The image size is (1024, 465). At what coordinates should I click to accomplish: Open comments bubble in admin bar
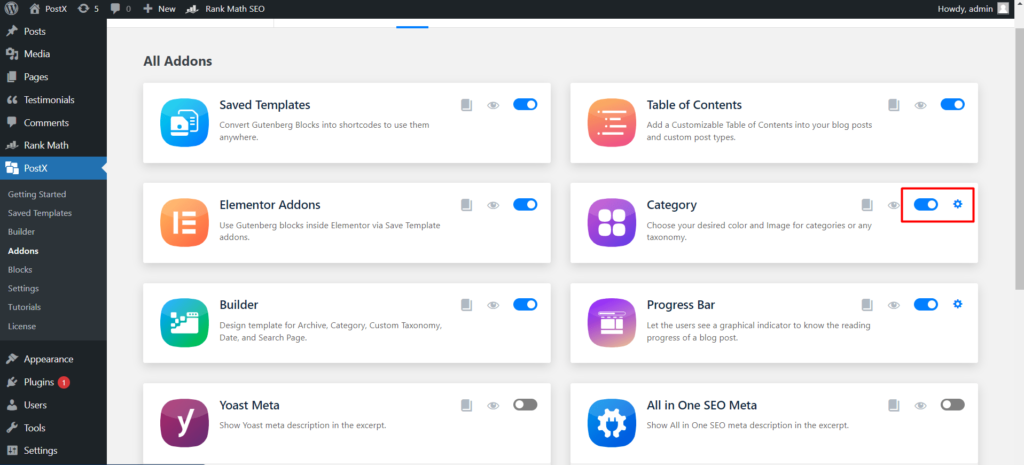click(120, 9)
